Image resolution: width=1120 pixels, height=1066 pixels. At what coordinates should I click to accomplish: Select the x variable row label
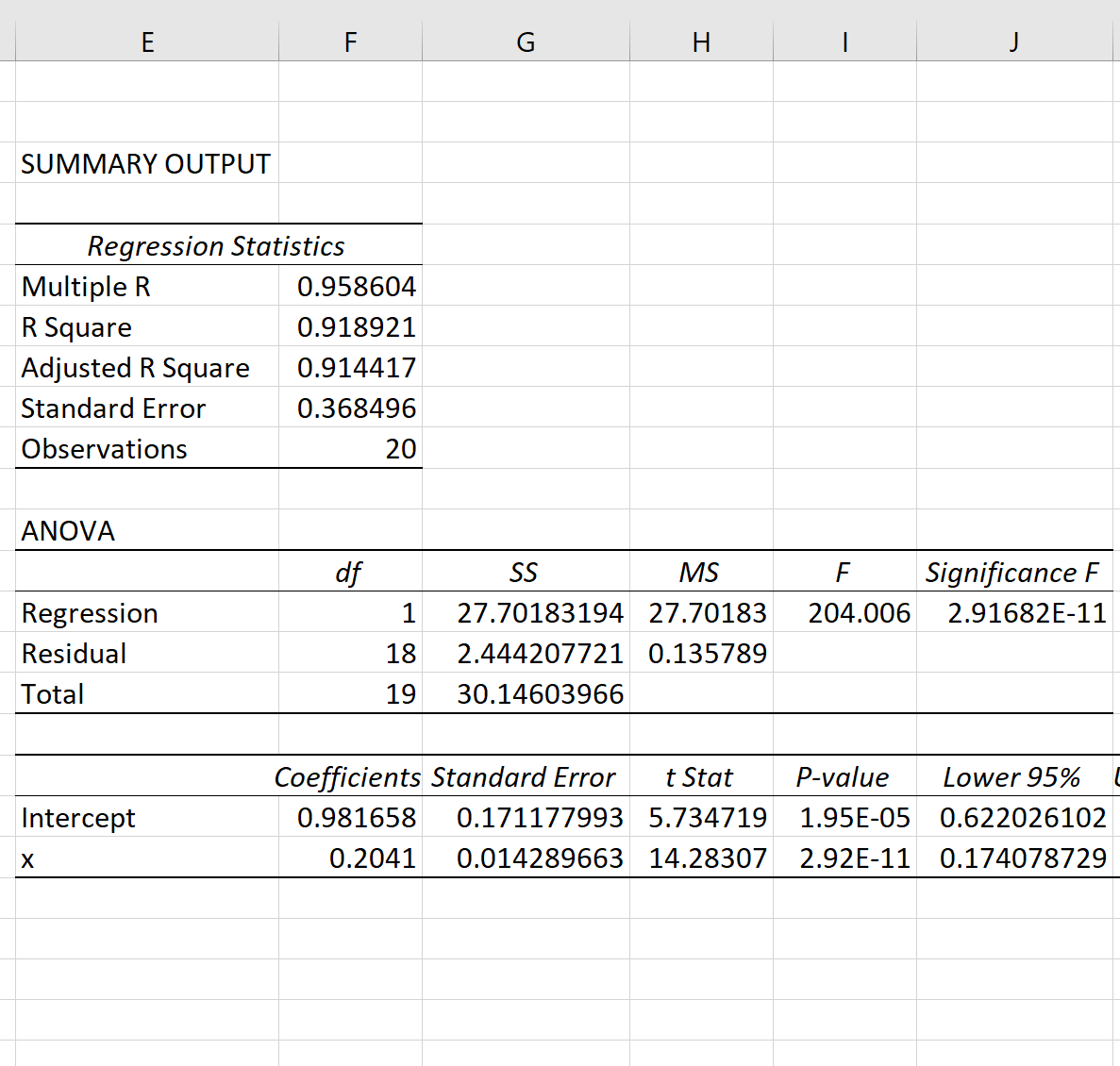[147, 858]
